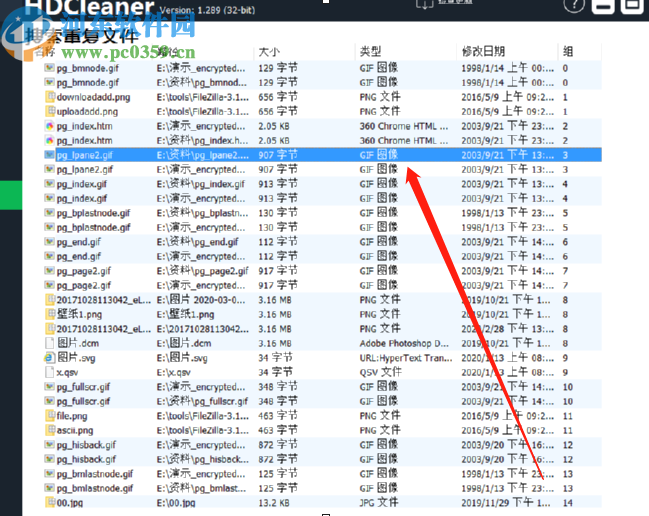Click the highlighted path E:\资料\pg_lpane2...
Image resolution: width=649 pixels, height=516 pixels.
click(x=203, y=155)
